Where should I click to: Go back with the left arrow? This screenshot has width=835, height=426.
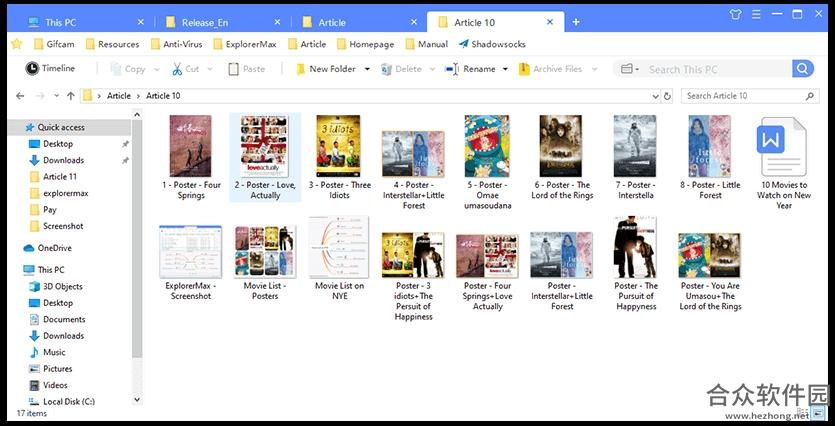[x=20, y=96]
